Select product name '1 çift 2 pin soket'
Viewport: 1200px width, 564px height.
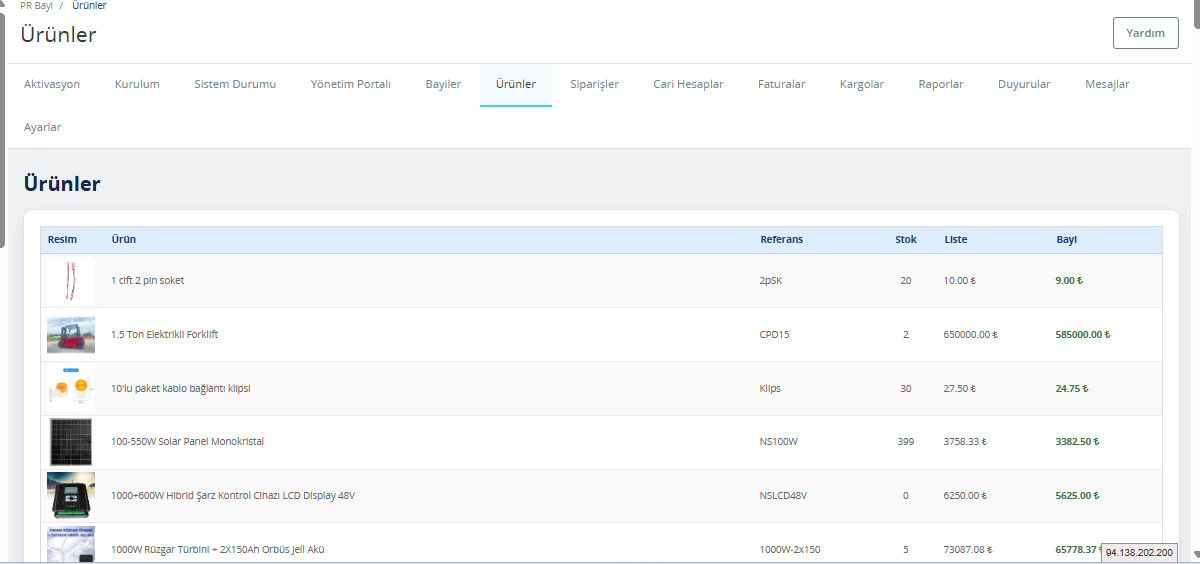pos(148,281)
